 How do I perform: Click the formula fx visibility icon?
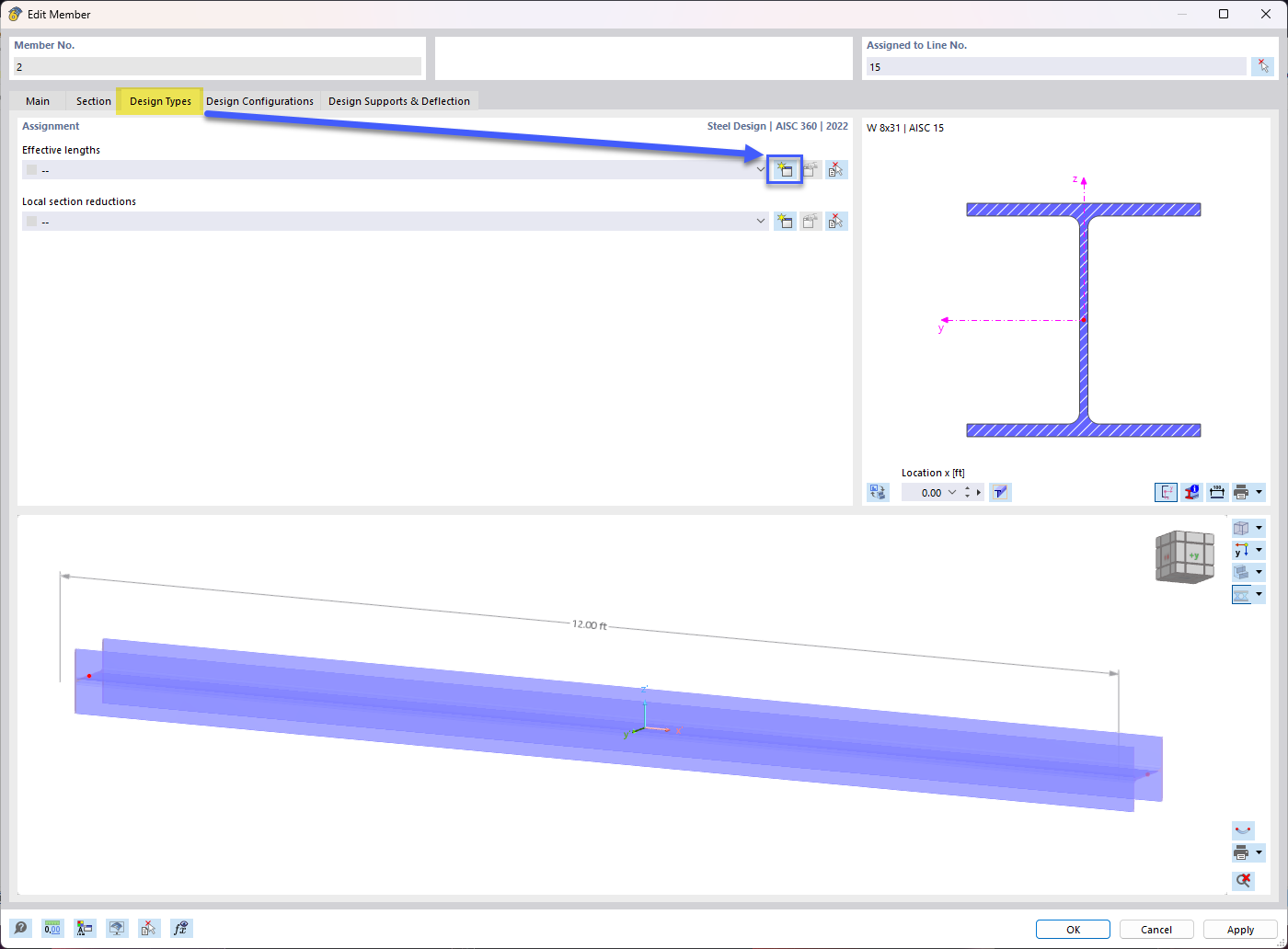[x=181, y=928]
